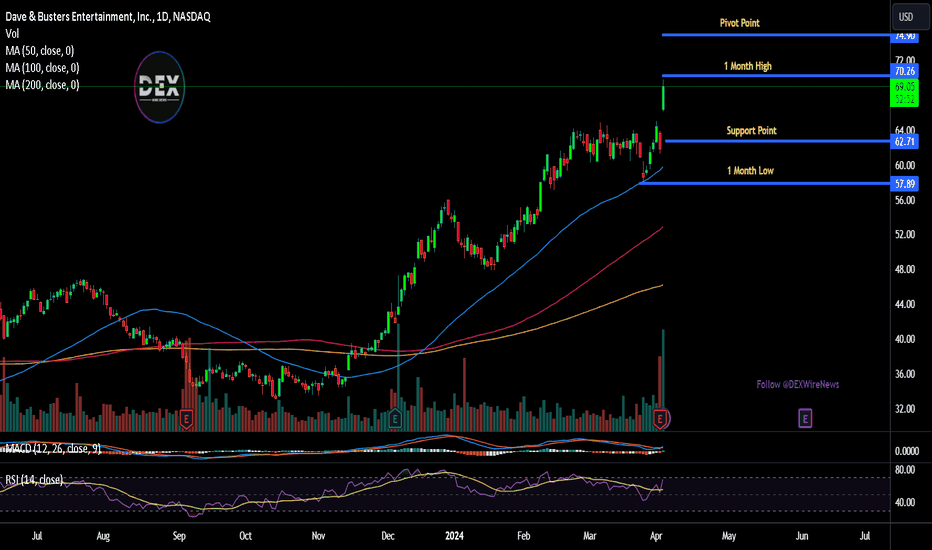Screen dimensions: 932x550
Task: Click the 80.00 RSI axis value
Action: (905, 470)
